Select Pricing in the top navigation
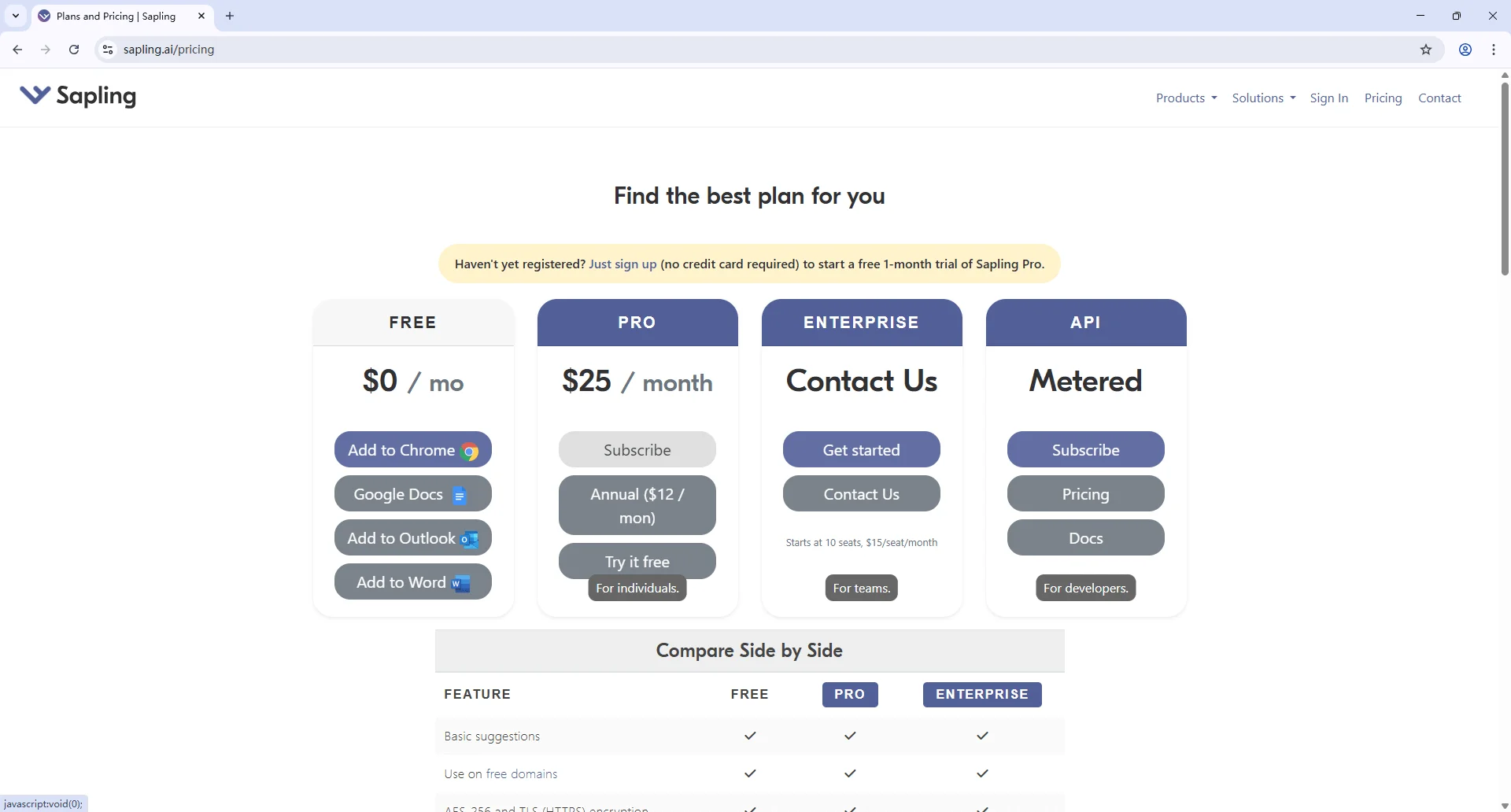 tap(1383, 98)
